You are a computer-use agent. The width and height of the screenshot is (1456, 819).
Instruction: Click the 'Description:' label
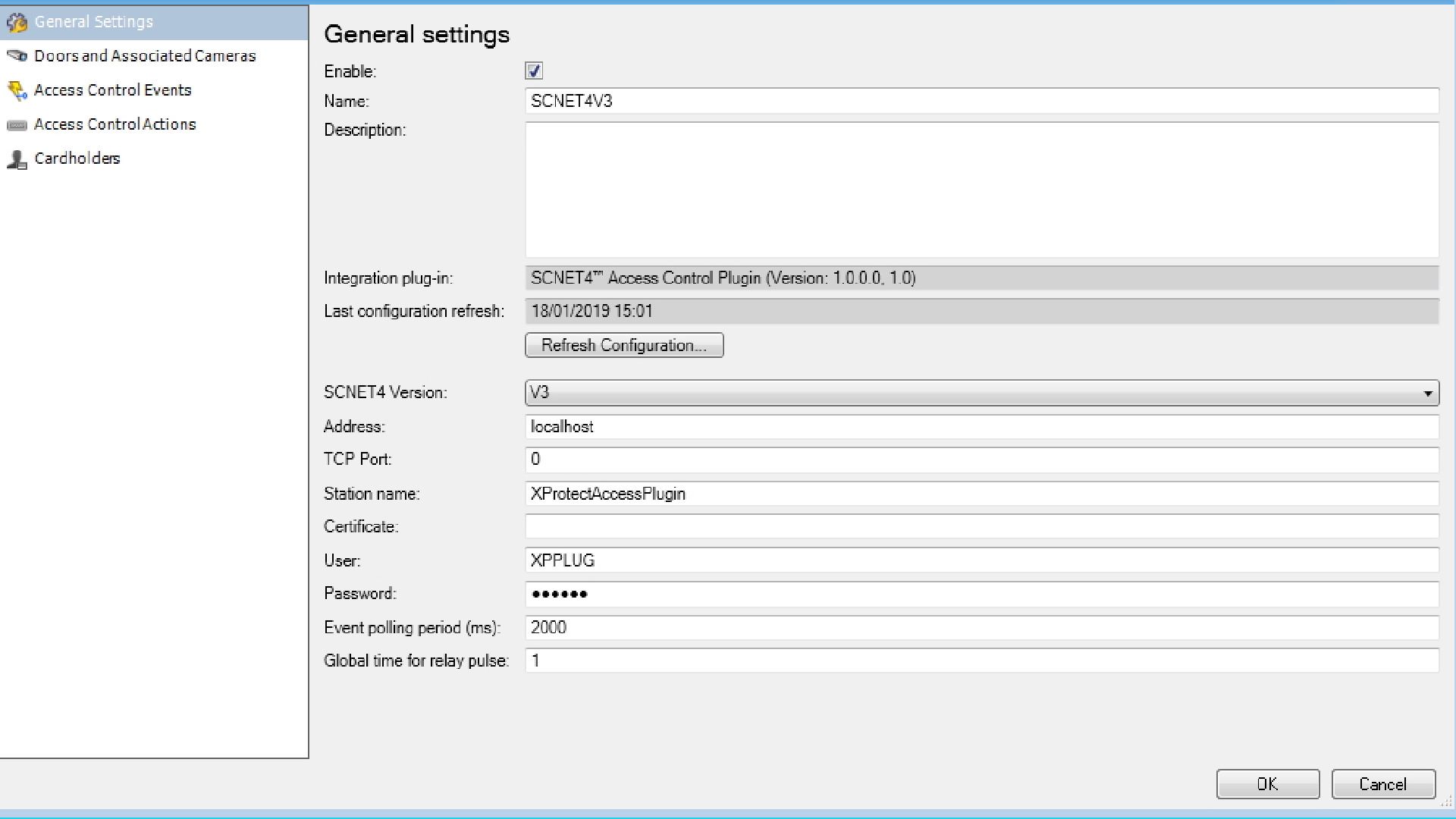click(365, 130)
